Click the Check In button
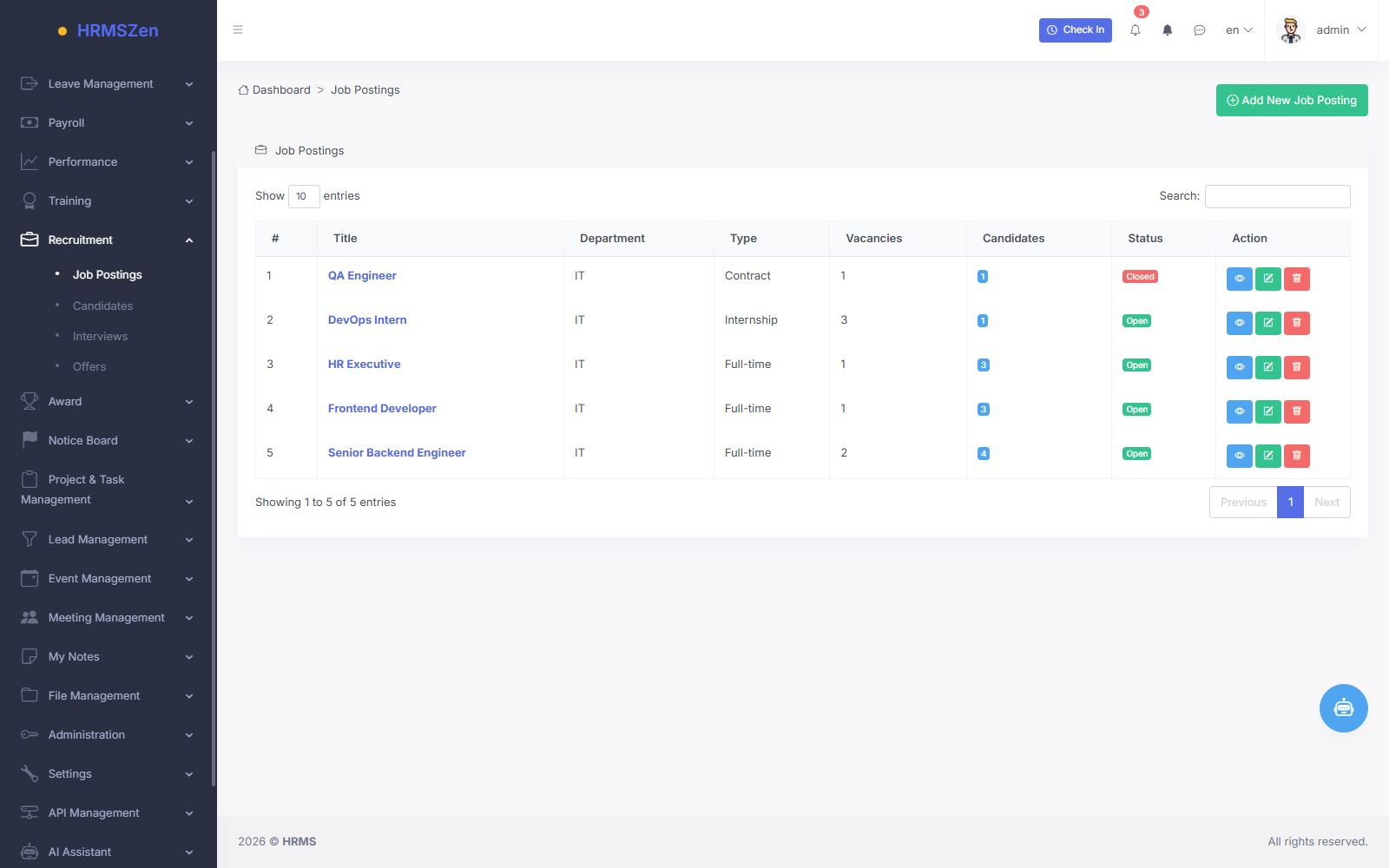This screenshot has width=1389, height=868. (x=1076, y=30)
